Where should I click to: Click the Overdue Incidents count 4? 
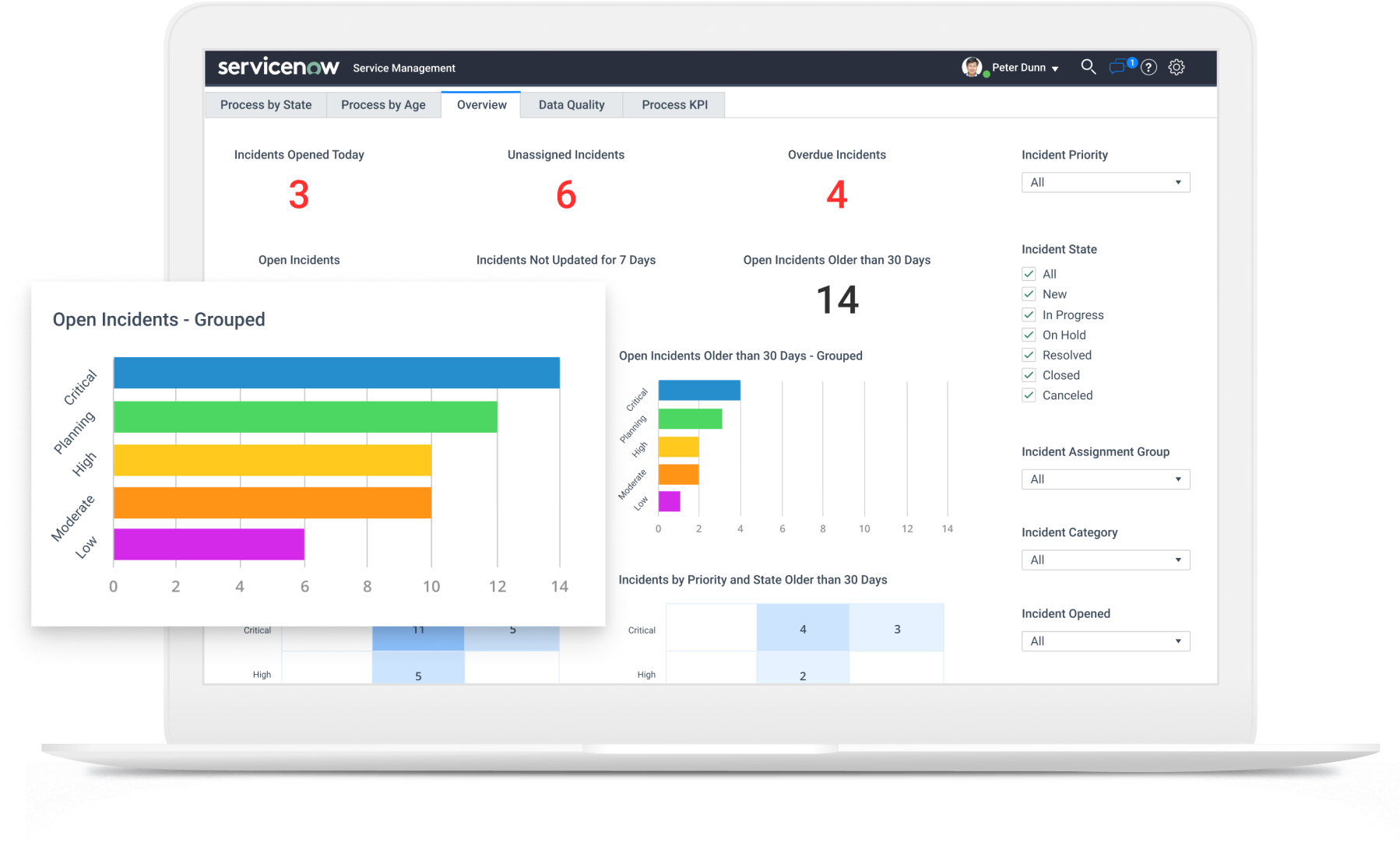pyautogui.click(x=836, y=195)
